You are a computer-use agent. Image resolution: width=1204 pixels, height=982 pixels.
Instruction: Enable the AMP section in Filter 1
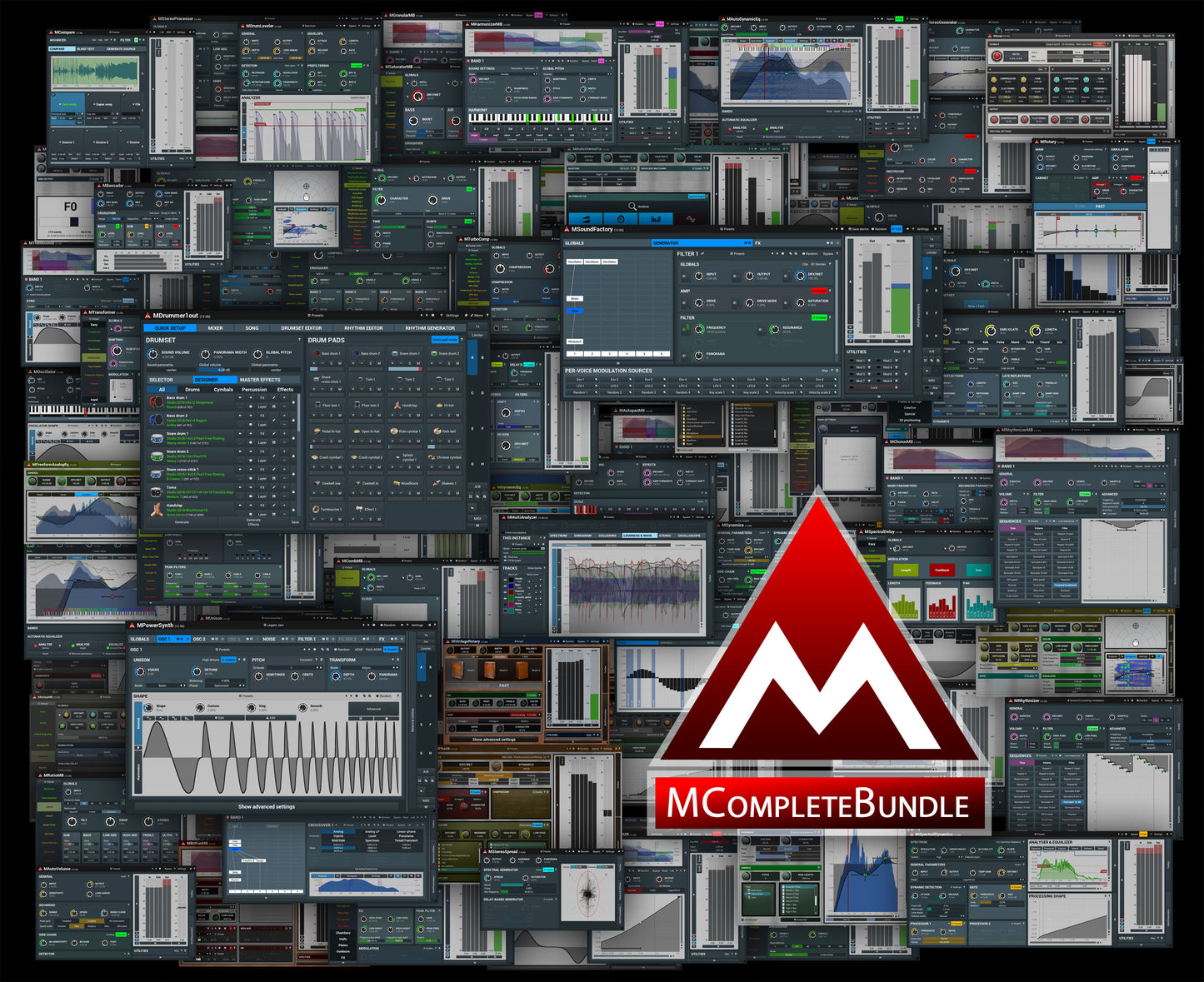point(819,291)
